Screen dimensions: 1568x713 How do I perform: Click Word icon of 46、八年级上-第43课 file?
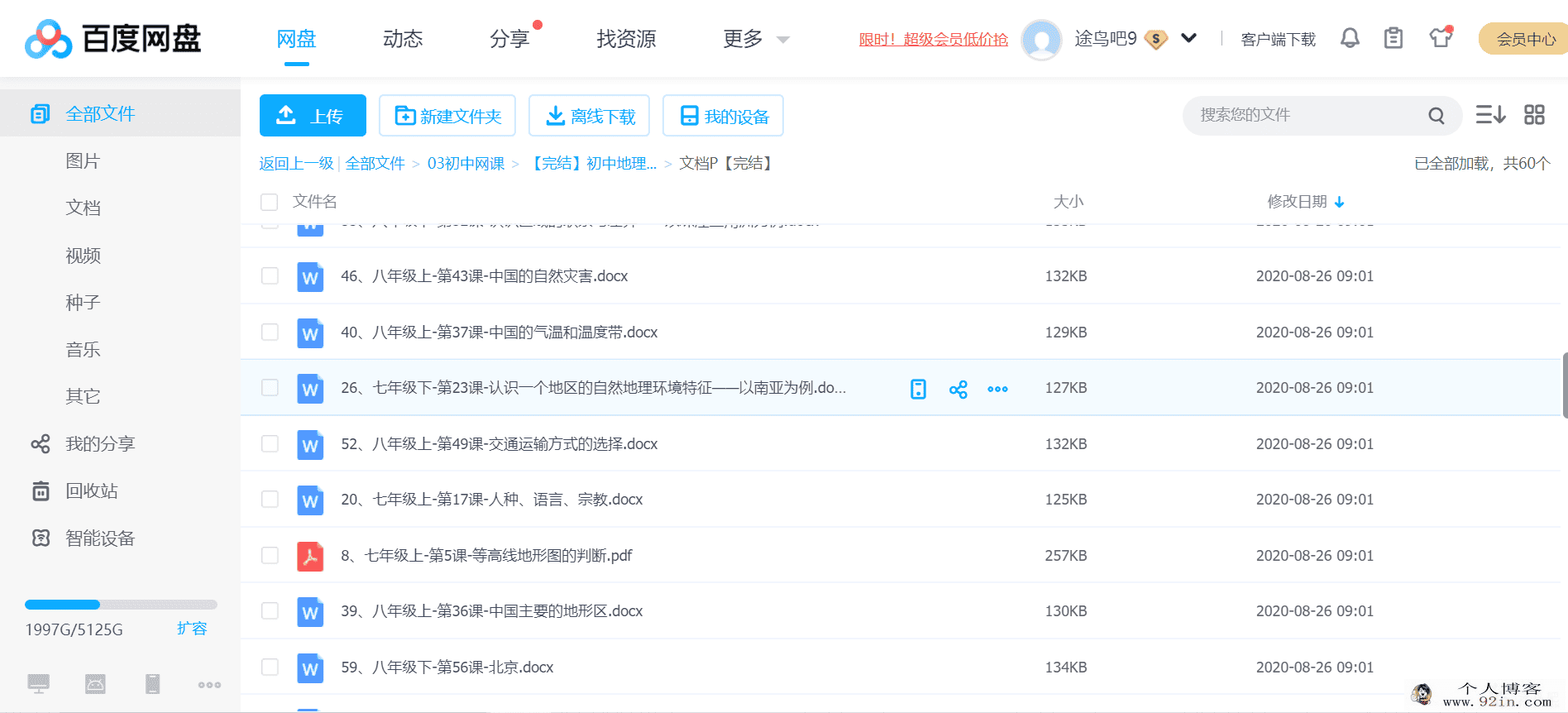310,277
